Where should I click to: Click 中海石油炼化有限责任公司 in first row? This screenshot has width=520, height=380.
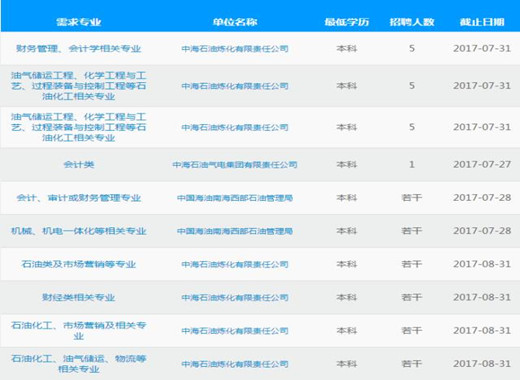[x=235, y=49]
